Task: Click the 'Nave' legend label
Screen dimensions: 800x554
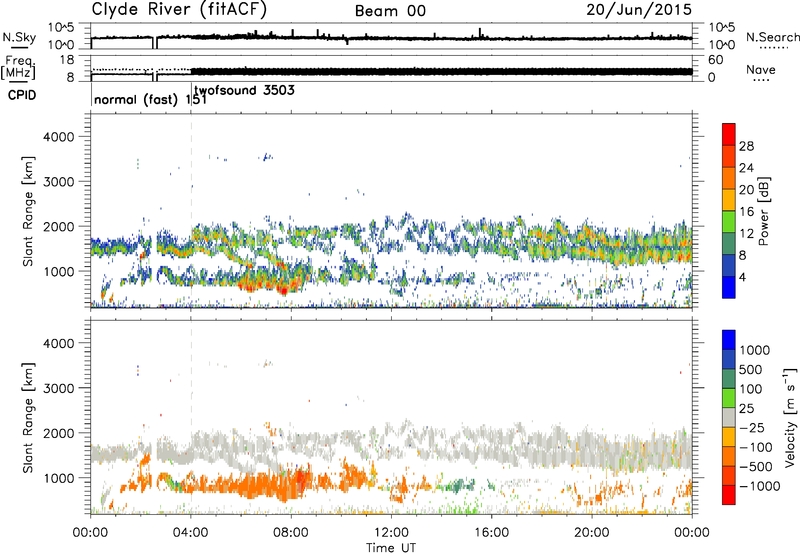Action: 761,69
